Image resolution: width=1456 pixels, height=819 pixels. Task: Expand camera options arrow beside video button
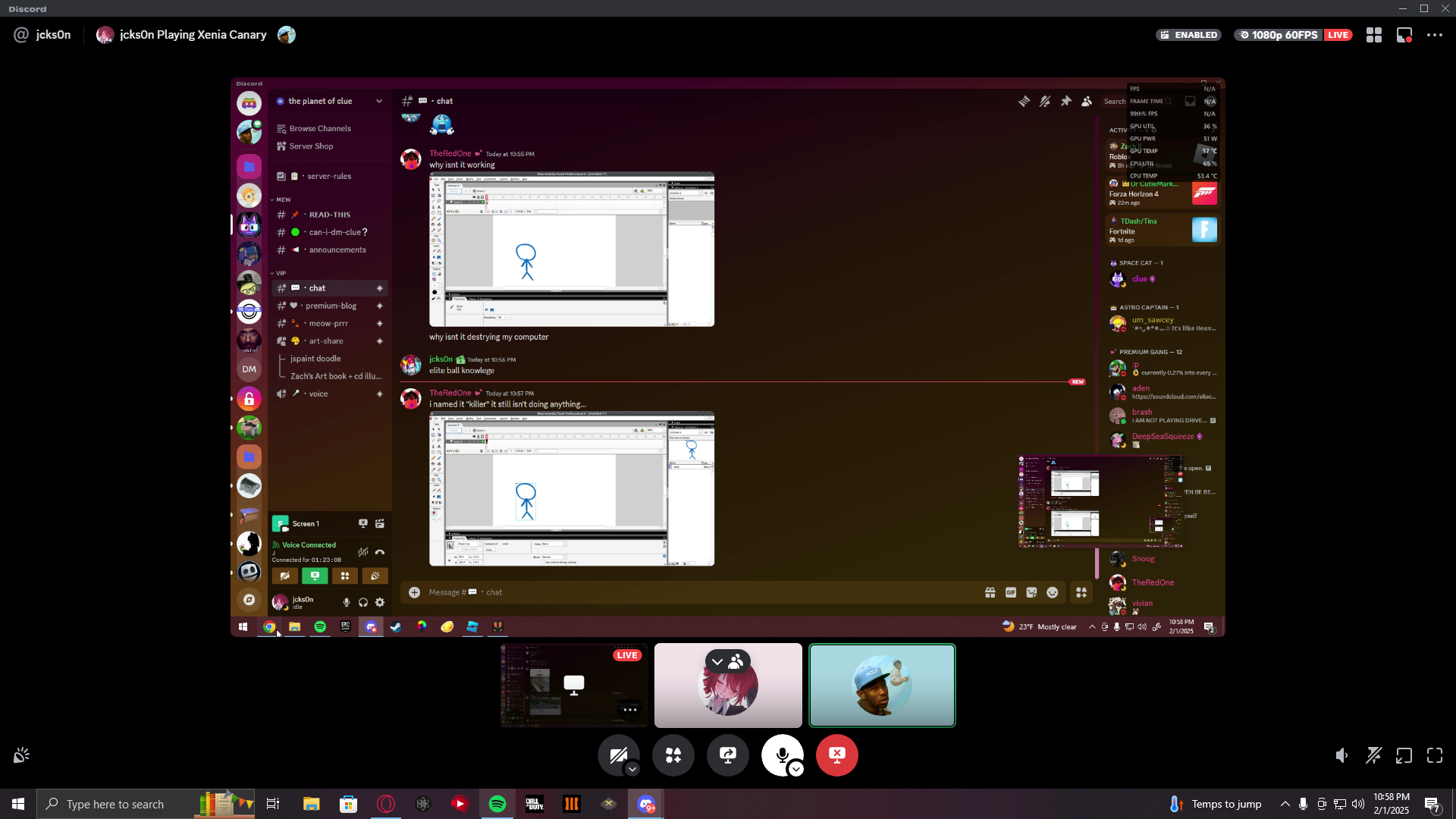point(632,770)
